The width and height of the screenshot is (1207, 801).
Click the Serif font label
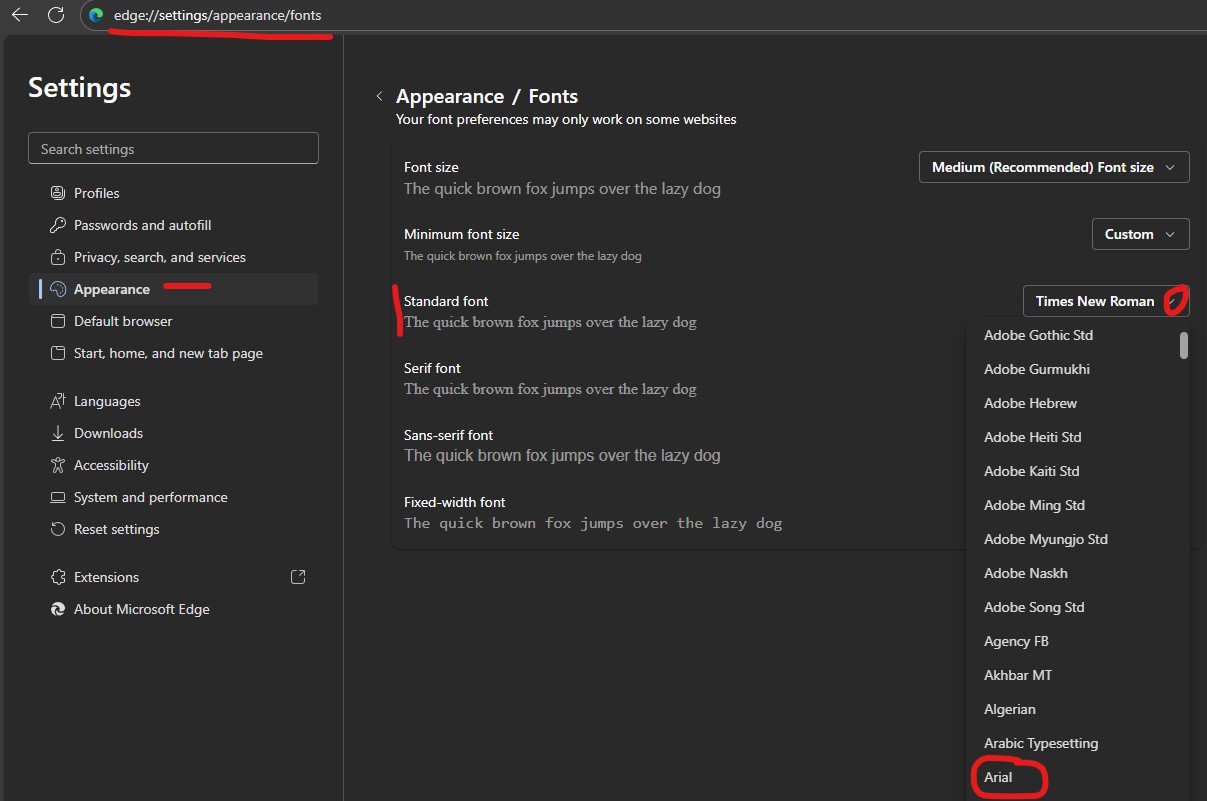433,368
